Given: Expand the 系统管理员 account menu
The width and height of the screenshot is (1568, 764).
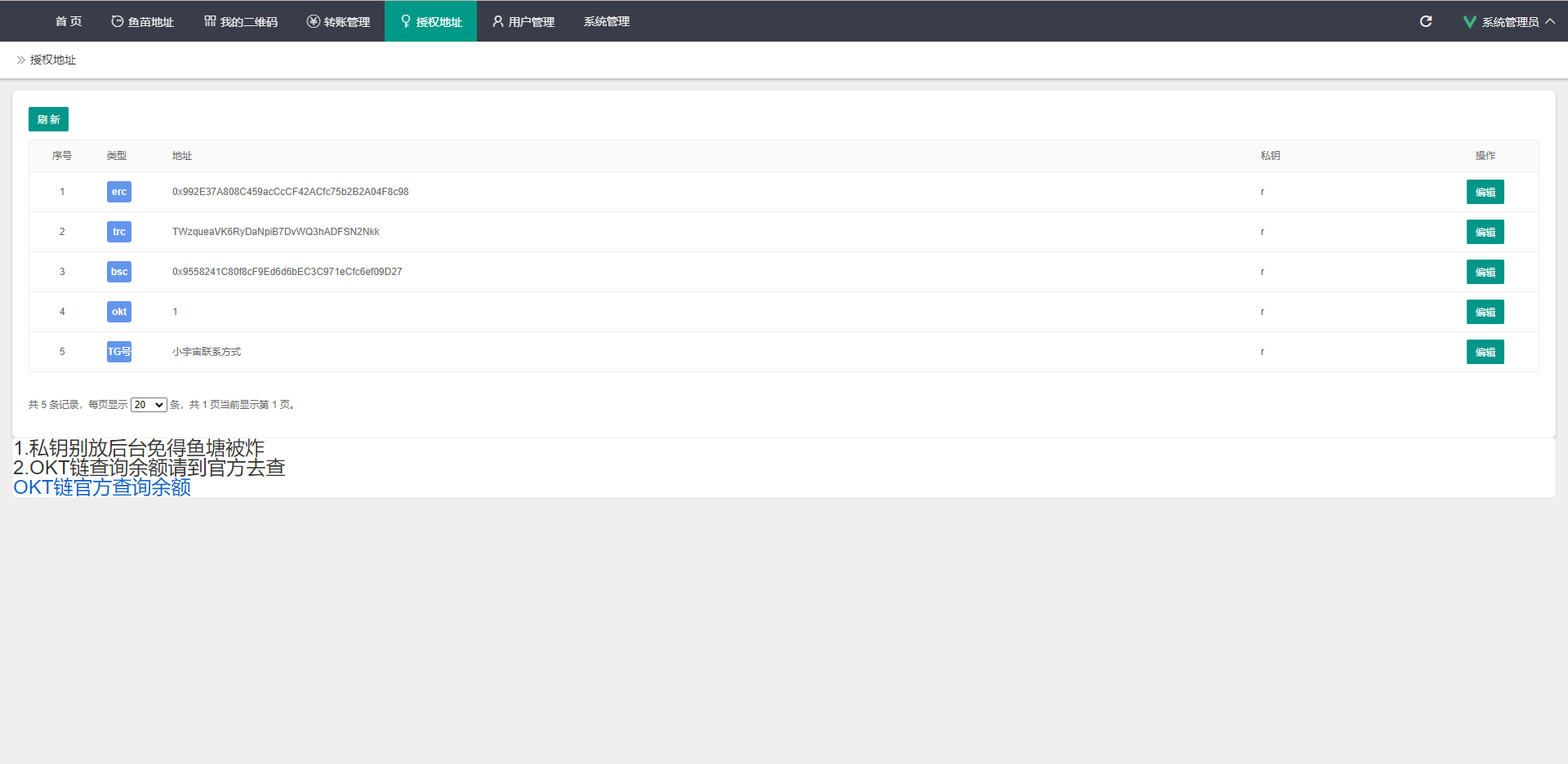Looking at the screenshot, I should tap(1510, 22).
